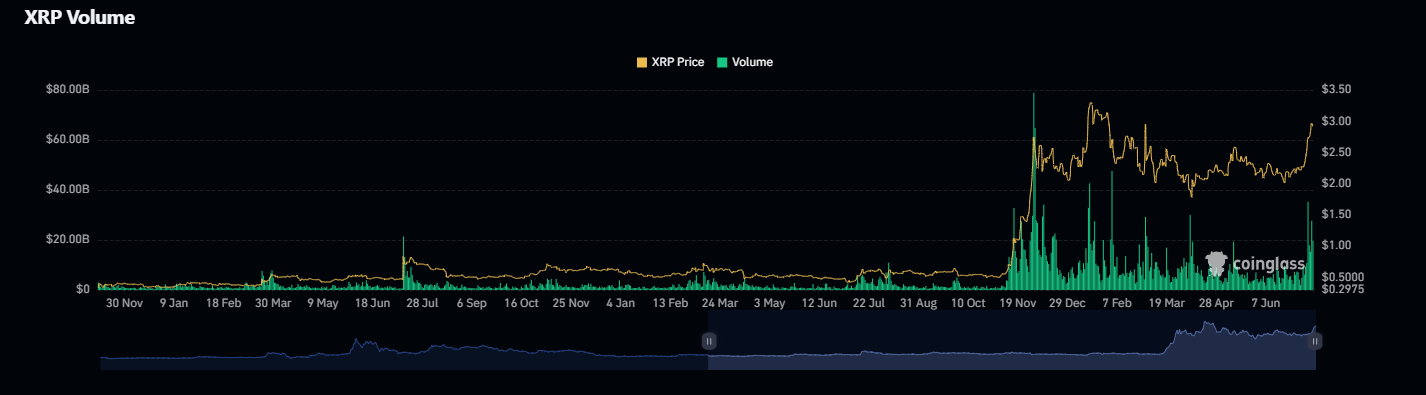Click the 30 Nov date label
Image resolution: width=1426 pixels, height=395 pixels.
click(124, 303)
